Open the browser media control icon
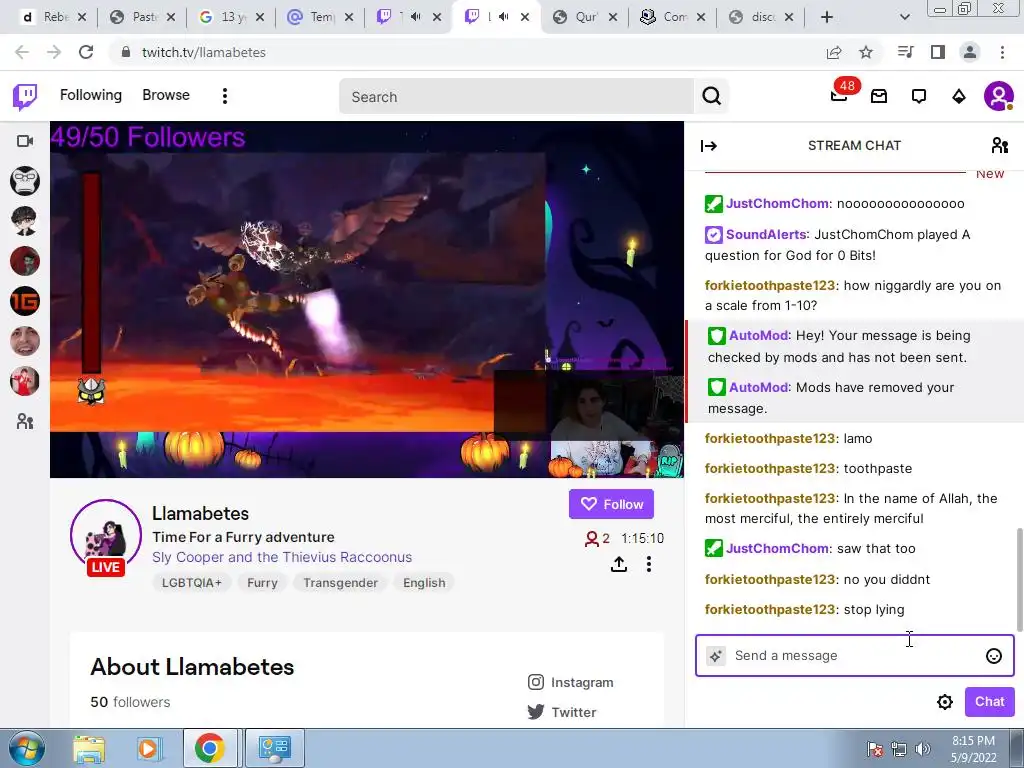 point(906,52)
